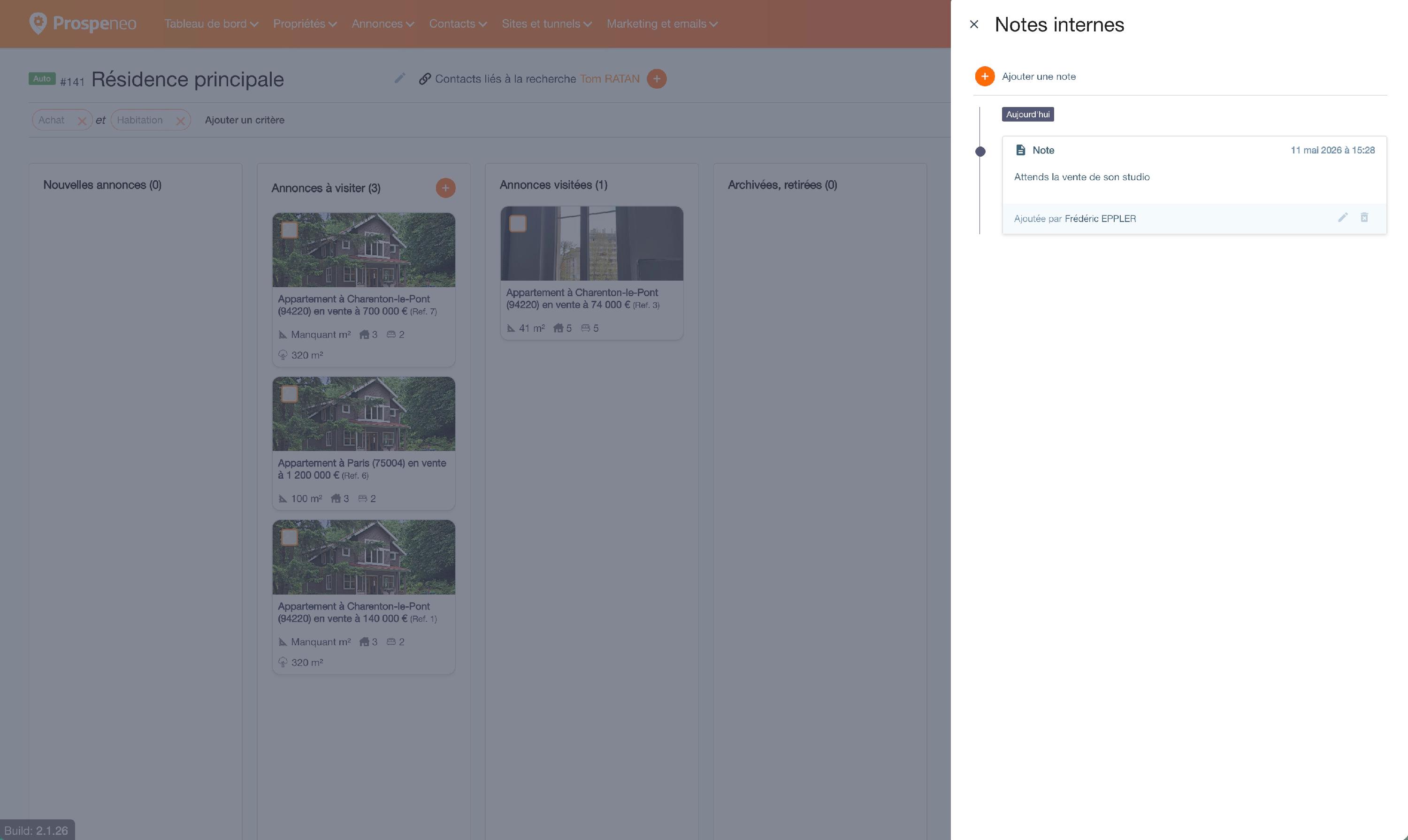Click the #141 search number
Viewport: 1408px width, 840px height.
pos(72,82)
